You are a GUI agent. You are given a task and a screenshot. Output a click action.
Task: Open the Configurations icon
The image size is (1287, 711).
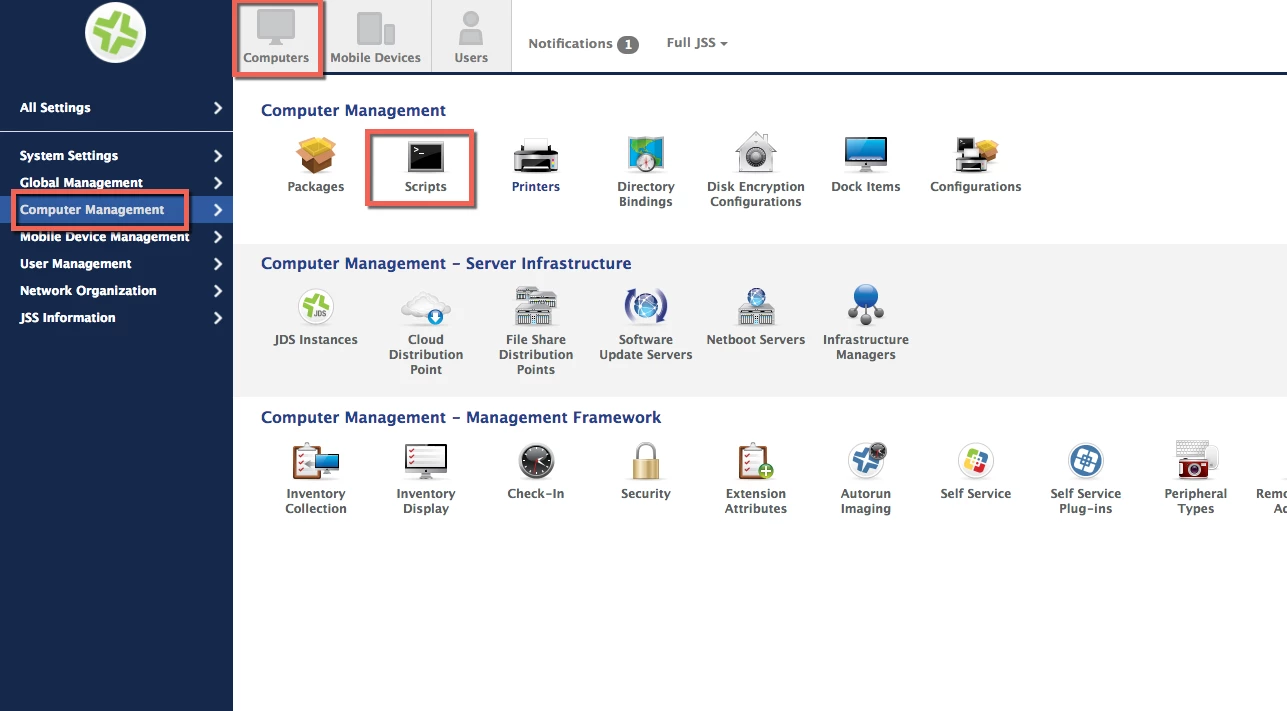click(976, 156)
